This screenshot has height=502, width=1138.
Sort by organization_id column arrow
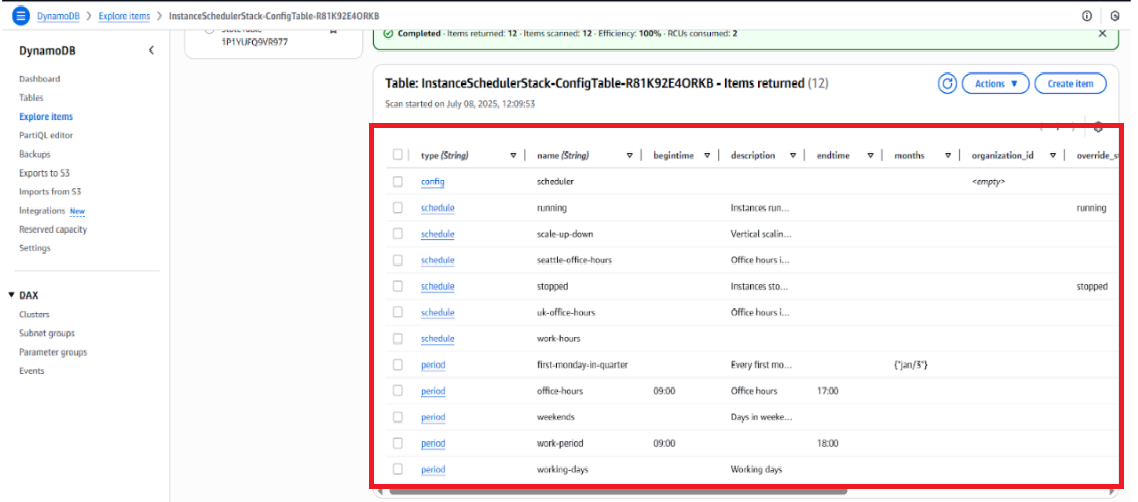click(1052, 155)
